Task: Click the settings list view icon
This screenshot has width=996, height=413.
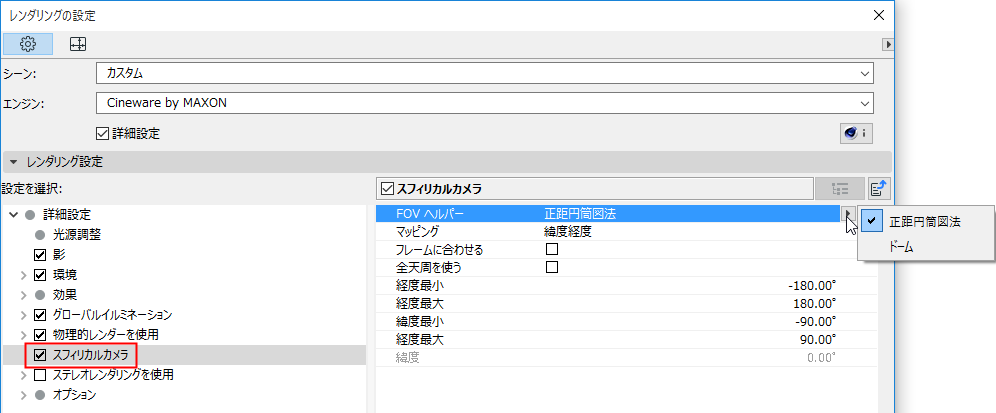Action: pyautogui.click(x=840, y=189)
